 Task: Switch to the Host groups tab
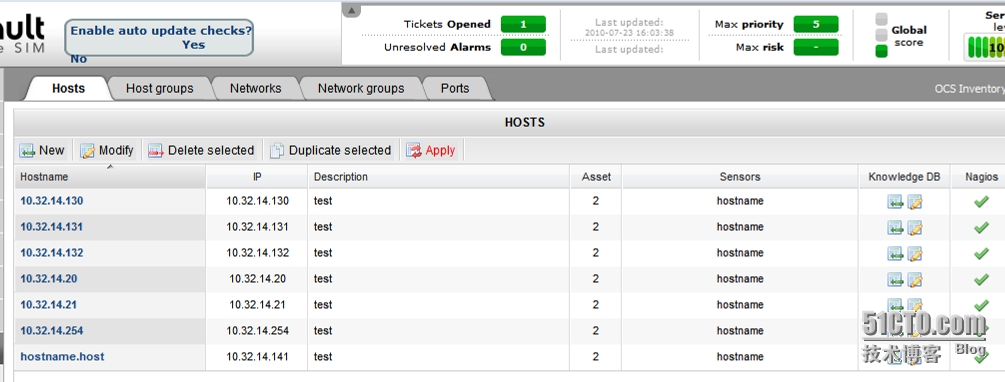coord(160,88)
